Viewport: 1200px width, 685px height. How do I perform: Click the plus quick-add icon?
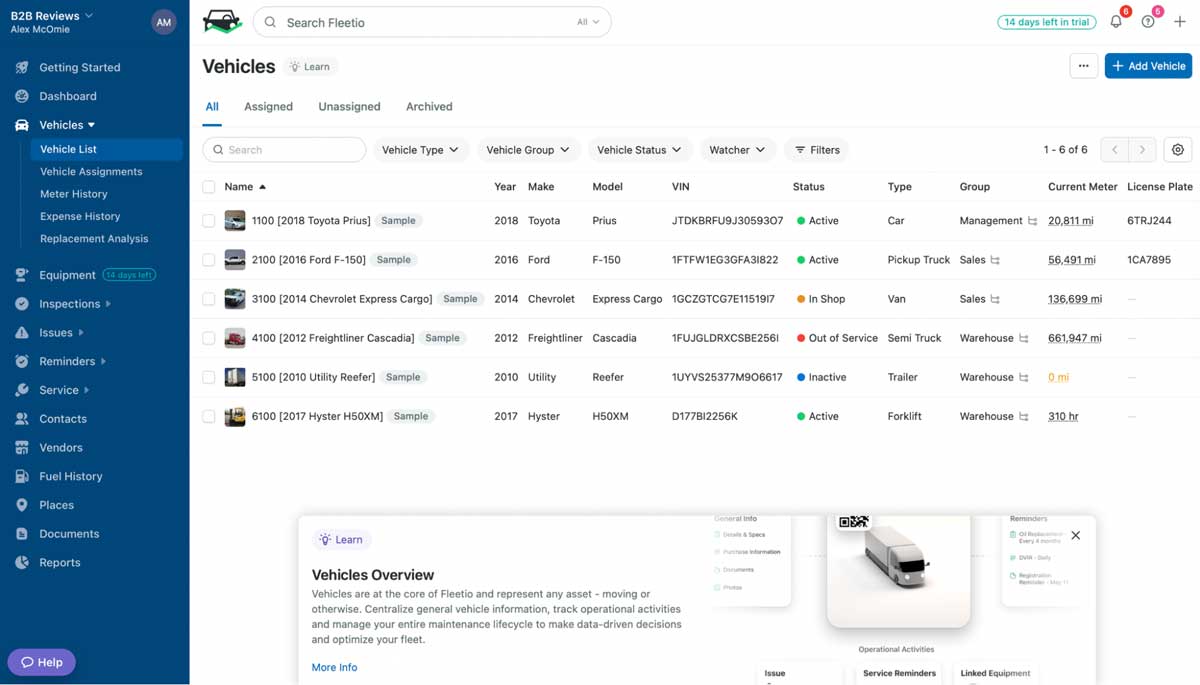1180,22
